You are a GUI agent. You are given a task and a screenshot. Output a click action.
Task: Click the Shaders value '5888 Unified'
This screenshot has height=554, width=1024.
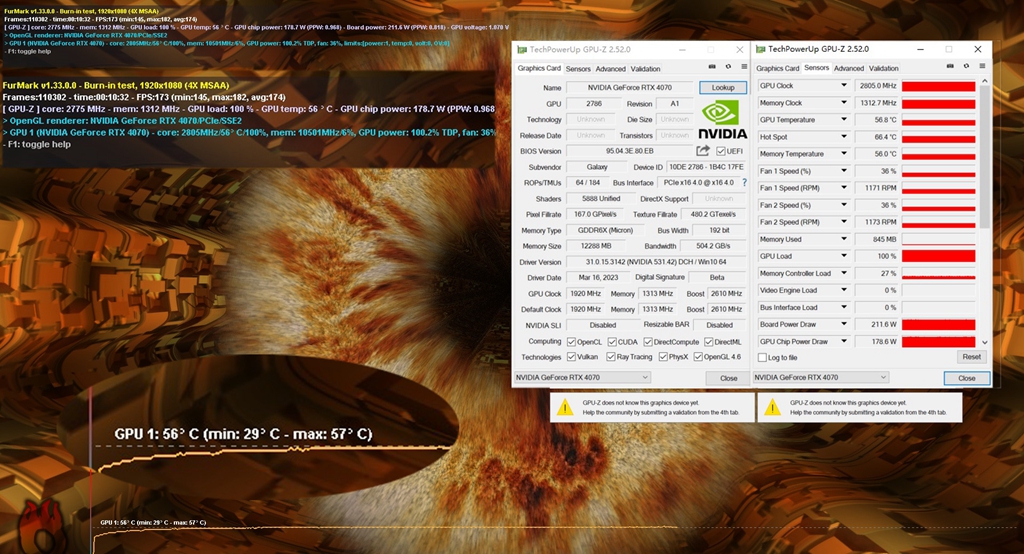pyautogui.click(x=601, y=199)
